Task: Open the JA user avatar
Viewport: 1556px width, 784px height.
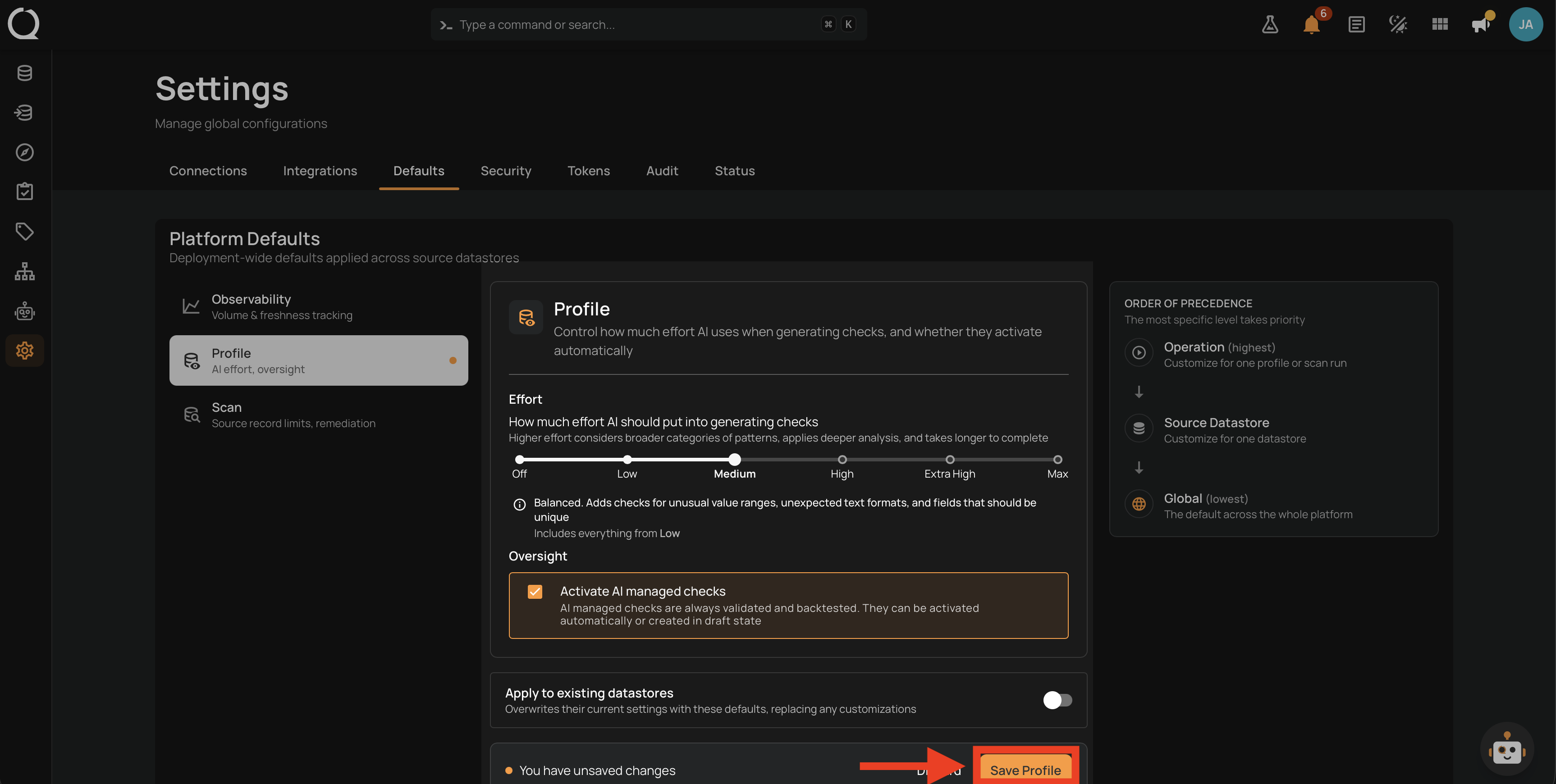Action: coord(1526,24)
